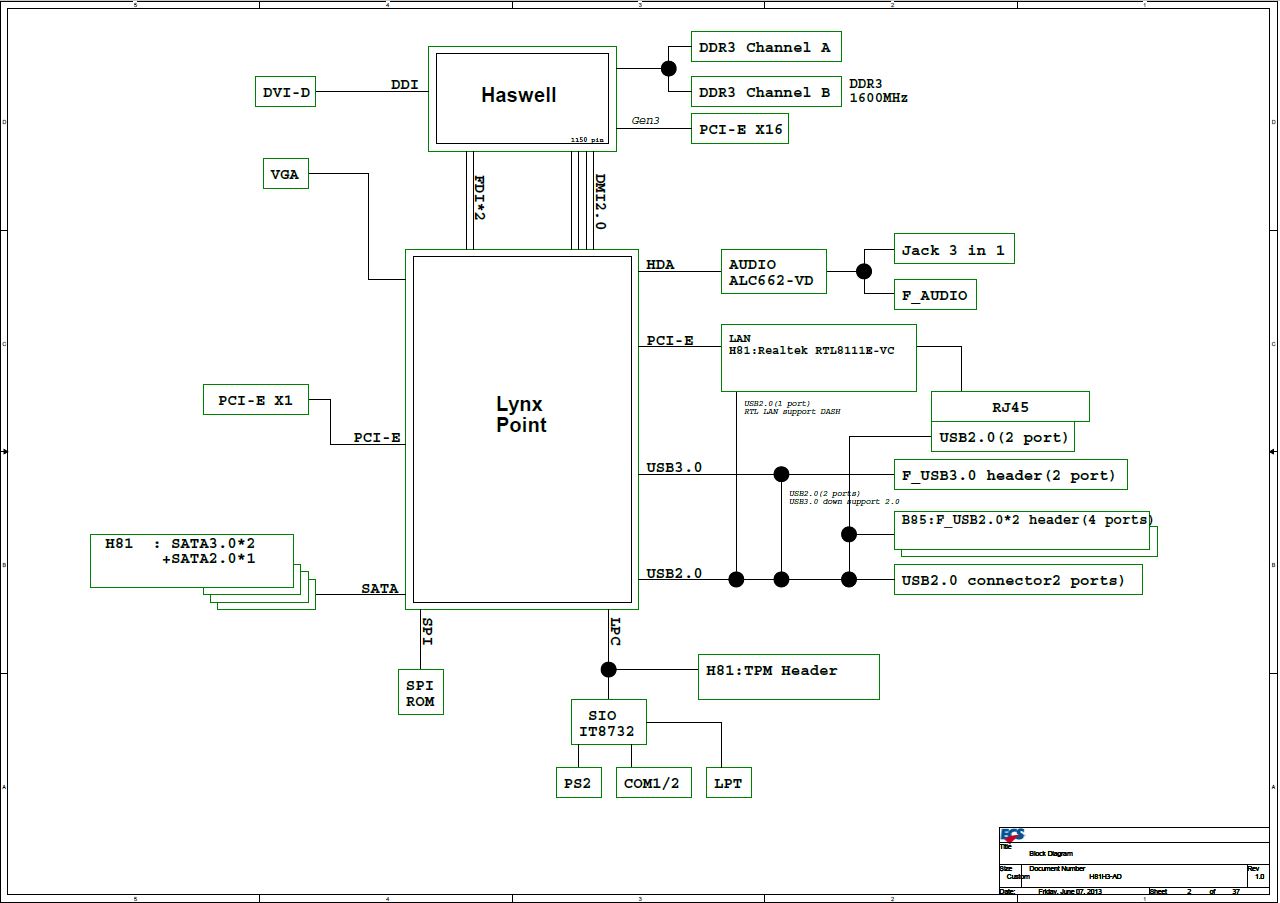Viewport: 1280px width, 903px height.
Task: Click the vertical SPI bus label
Action: (427, 631)
